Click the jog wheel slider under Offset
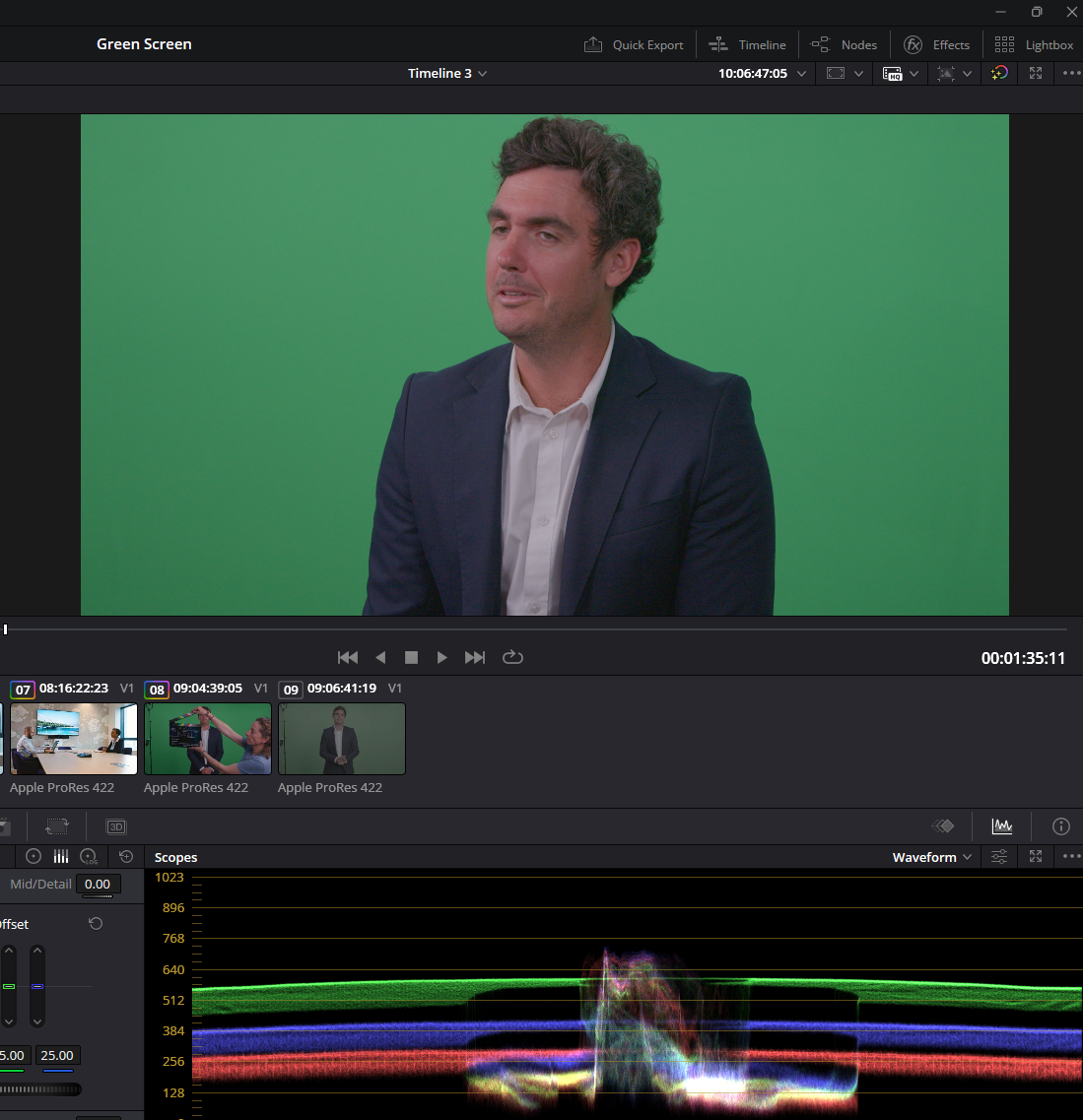Image resolution: width=1083 pixels, height=1120 pixels. (x=40, y=1089)
